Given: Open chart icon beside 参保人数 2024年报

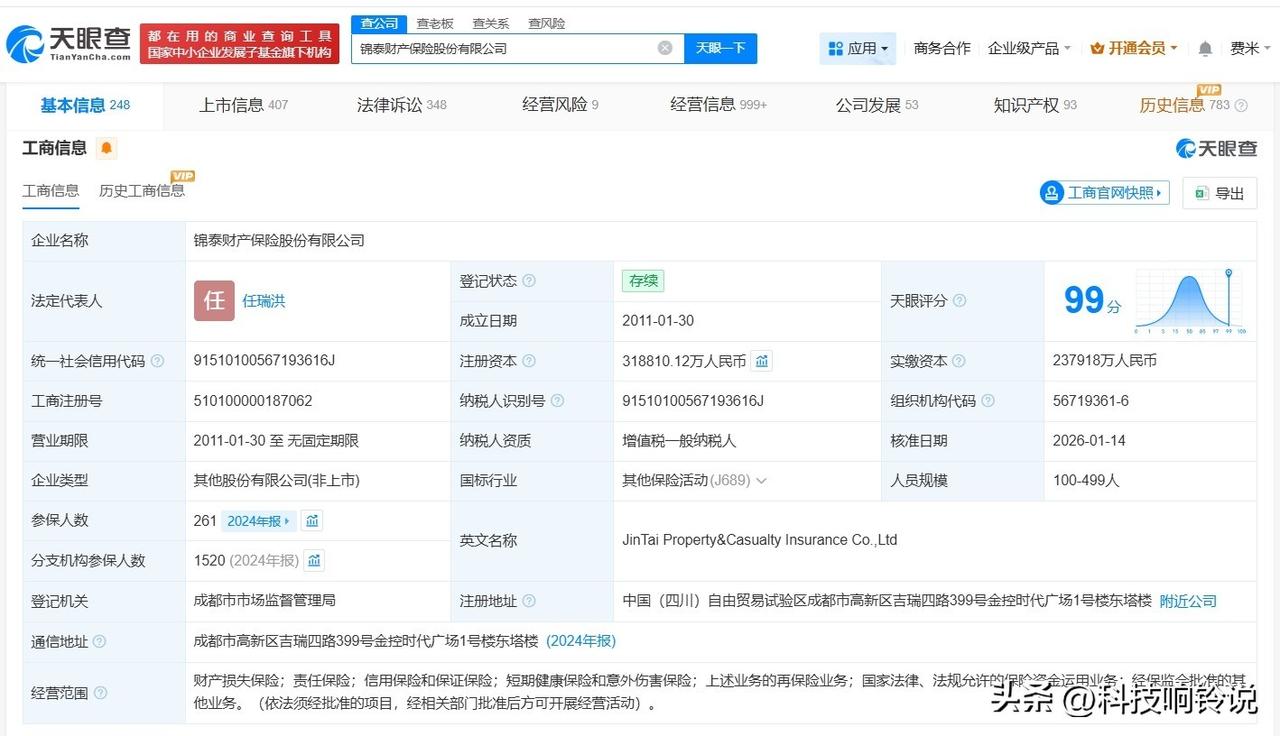Looking at the screenshot, I should 313,521.
